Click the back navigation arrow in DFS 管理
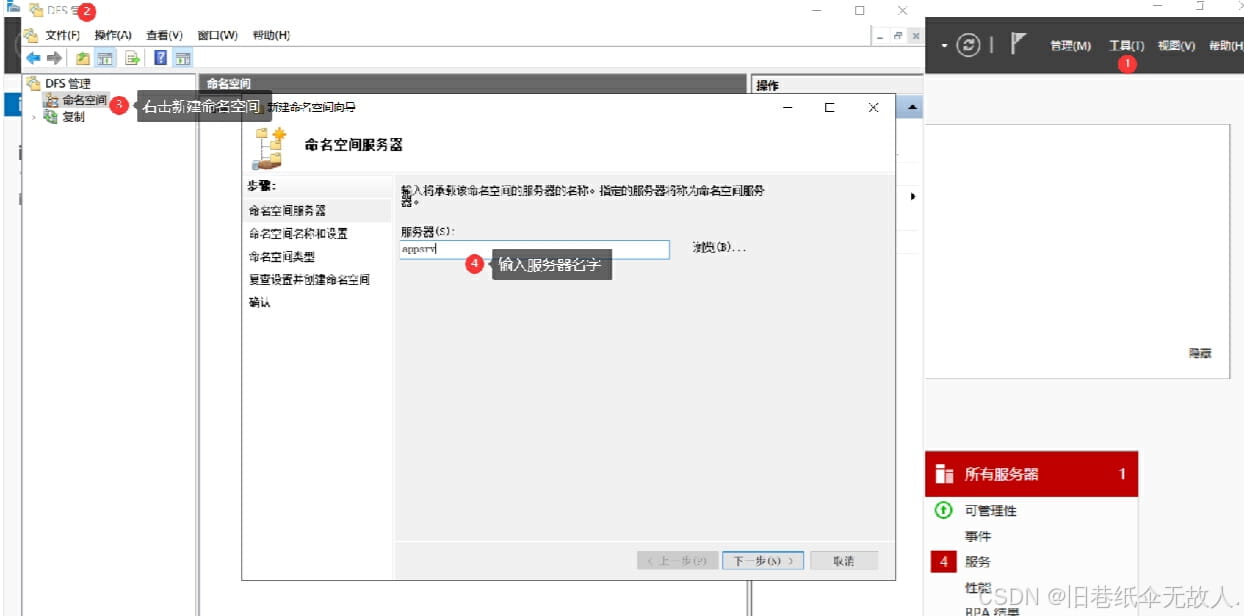 [x=33, y=57]
